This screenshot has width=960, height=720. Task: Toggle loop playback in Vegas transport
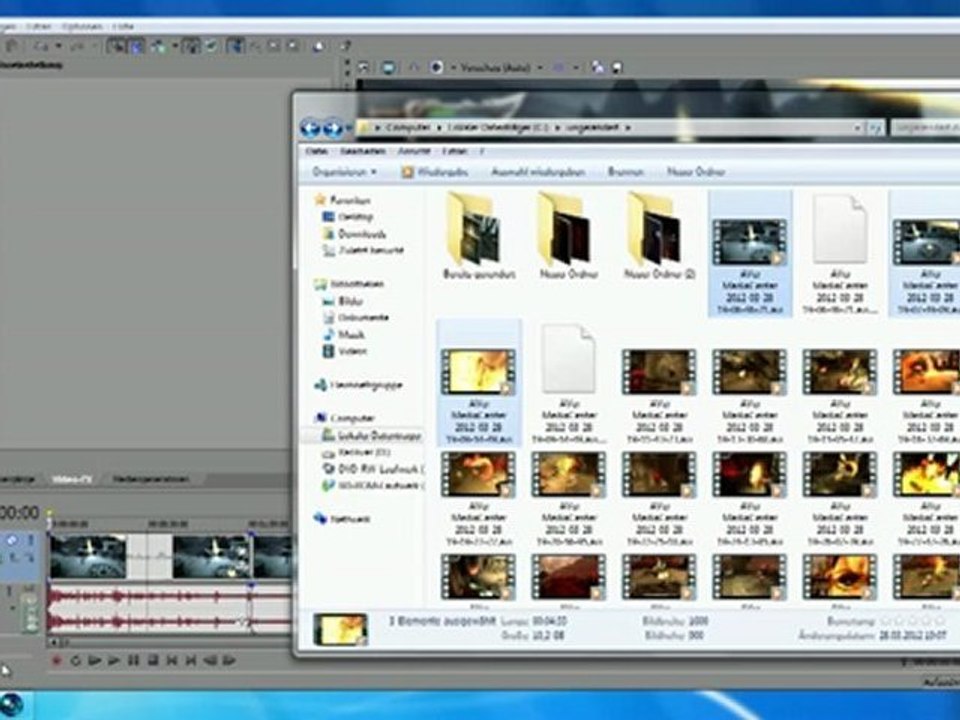click(x=75, y=661)
